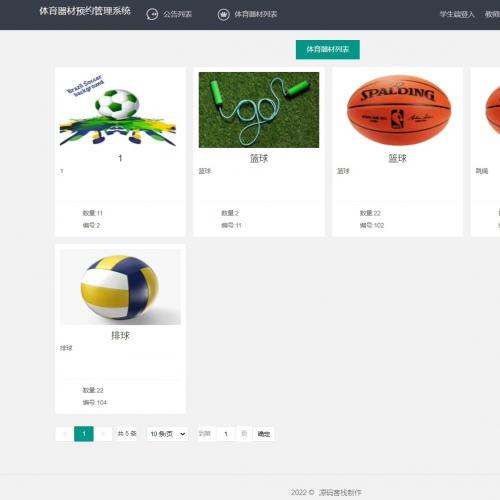500x500 pixels.
Task: Open the 教师 login link at top right
Action: [x=492, y=14]
